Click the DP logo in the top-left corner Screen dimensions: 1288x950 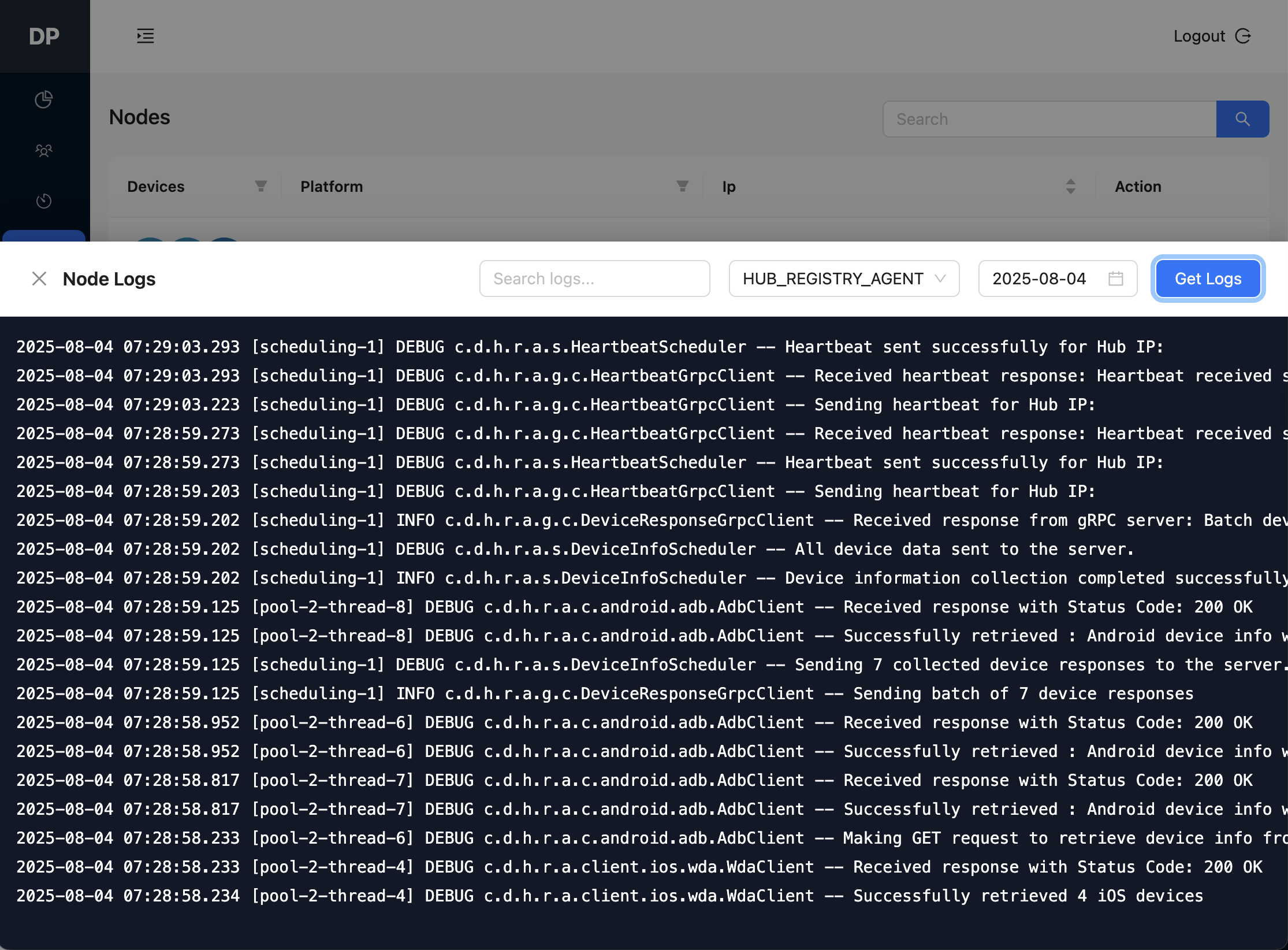point(44,36)
